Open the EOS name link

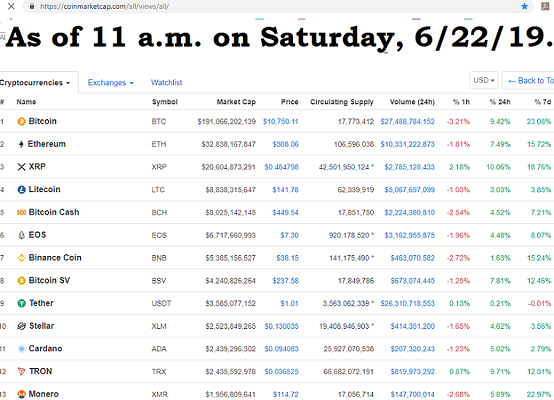(x=37, y=235)
